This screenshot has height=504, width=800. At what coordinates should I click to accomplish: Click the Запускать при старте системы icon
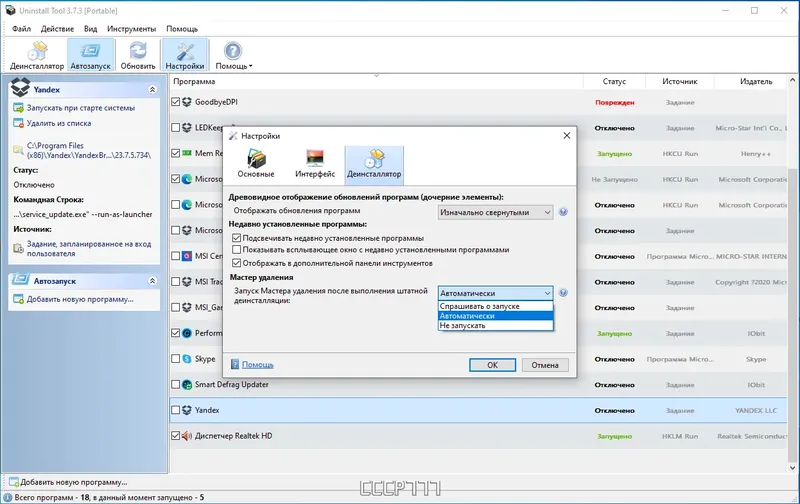pos(18,108)
